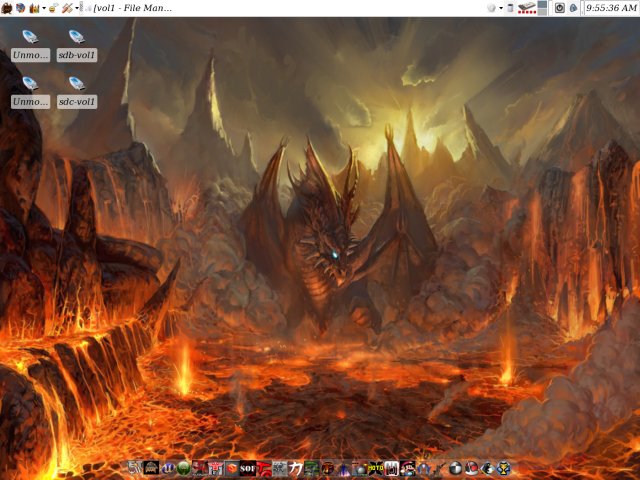Open the sdb-vol1 drive desktop icon
This screenshot has width=640, height=480.
[x=77, y=39]
